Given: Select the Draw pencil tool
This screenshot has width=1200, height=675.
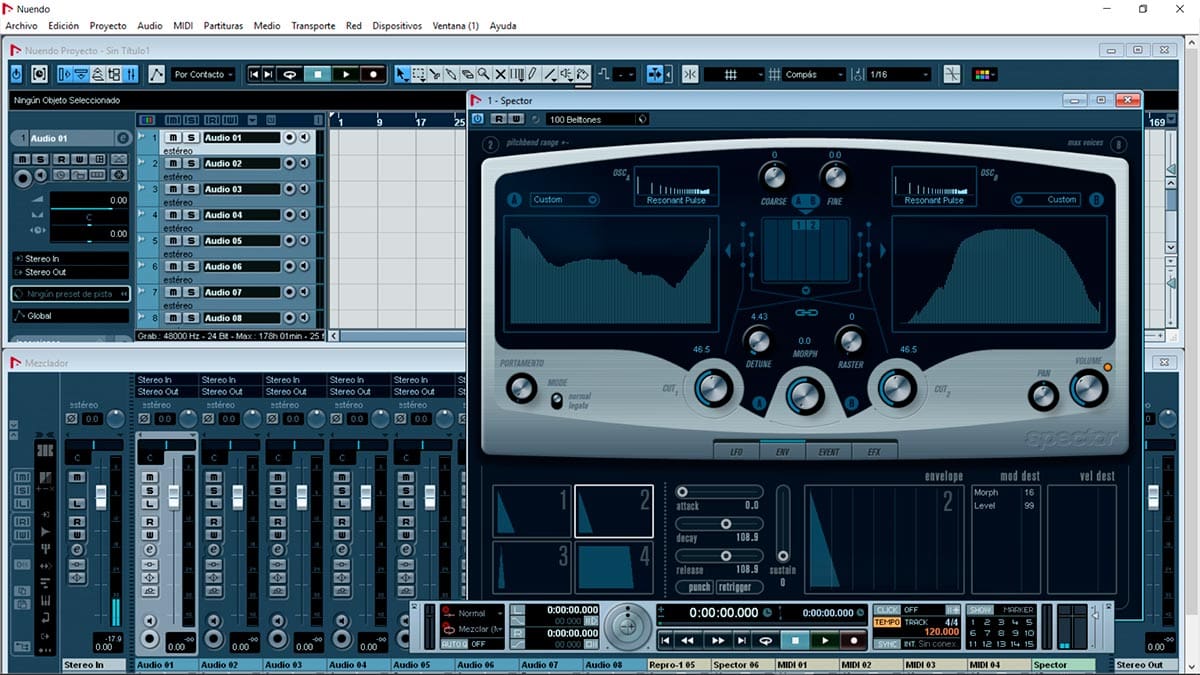Looking at the screenshot, I should pos(532,74).
